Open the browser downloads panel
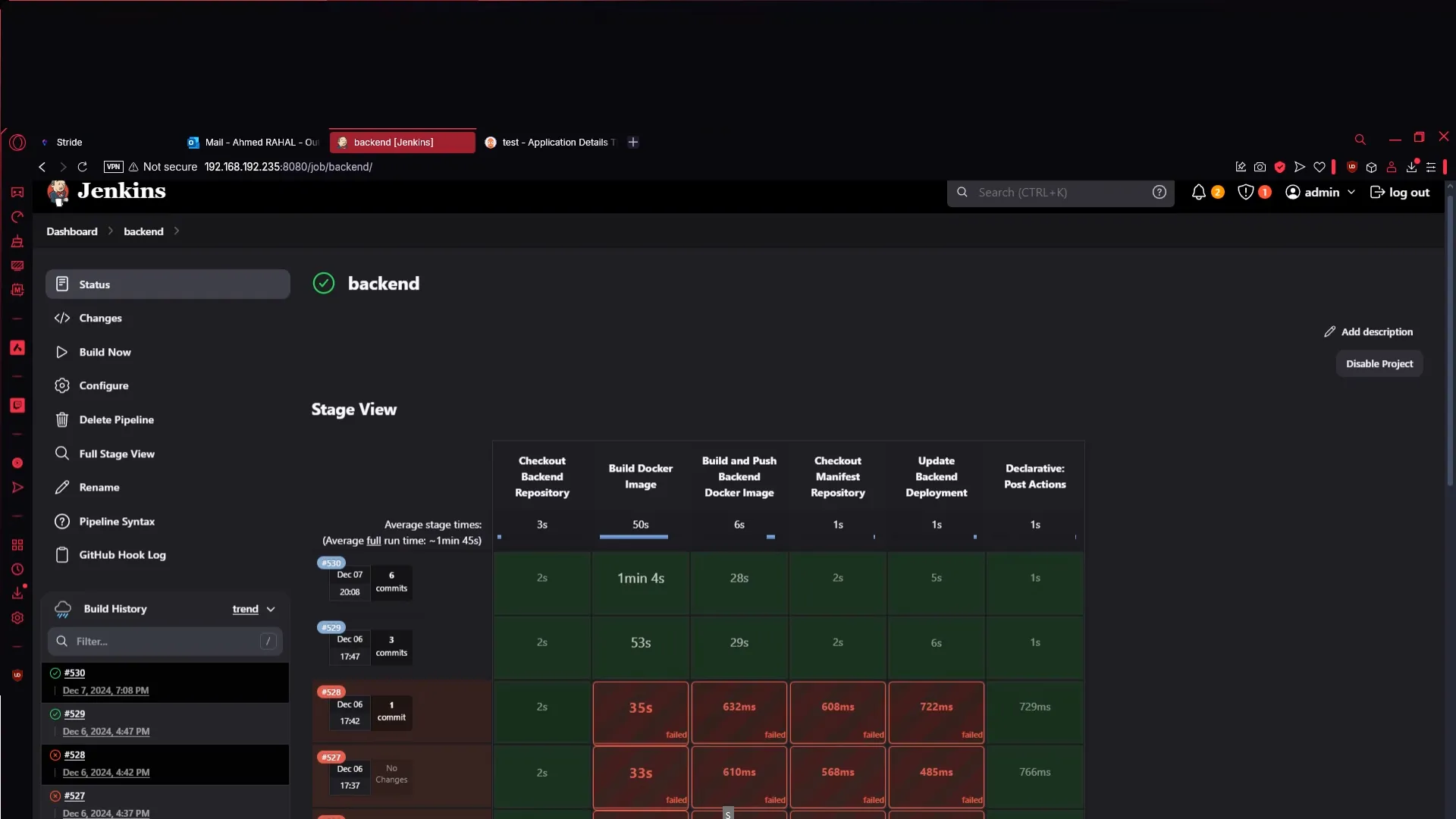This screenshot has height=819, width=1456. click(x=1410, y=167)
